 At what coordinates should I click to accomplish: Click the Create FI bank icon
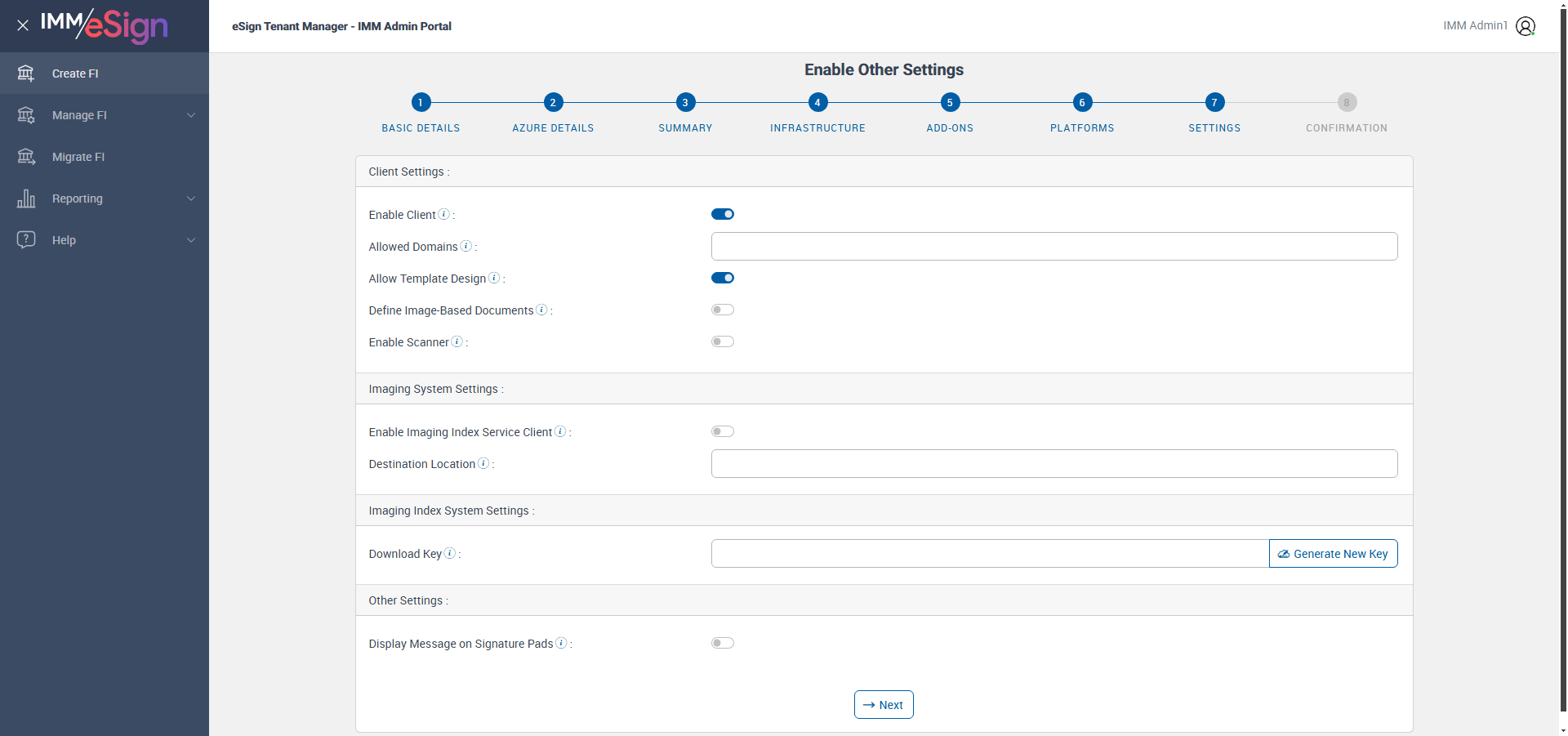[26, 74]
